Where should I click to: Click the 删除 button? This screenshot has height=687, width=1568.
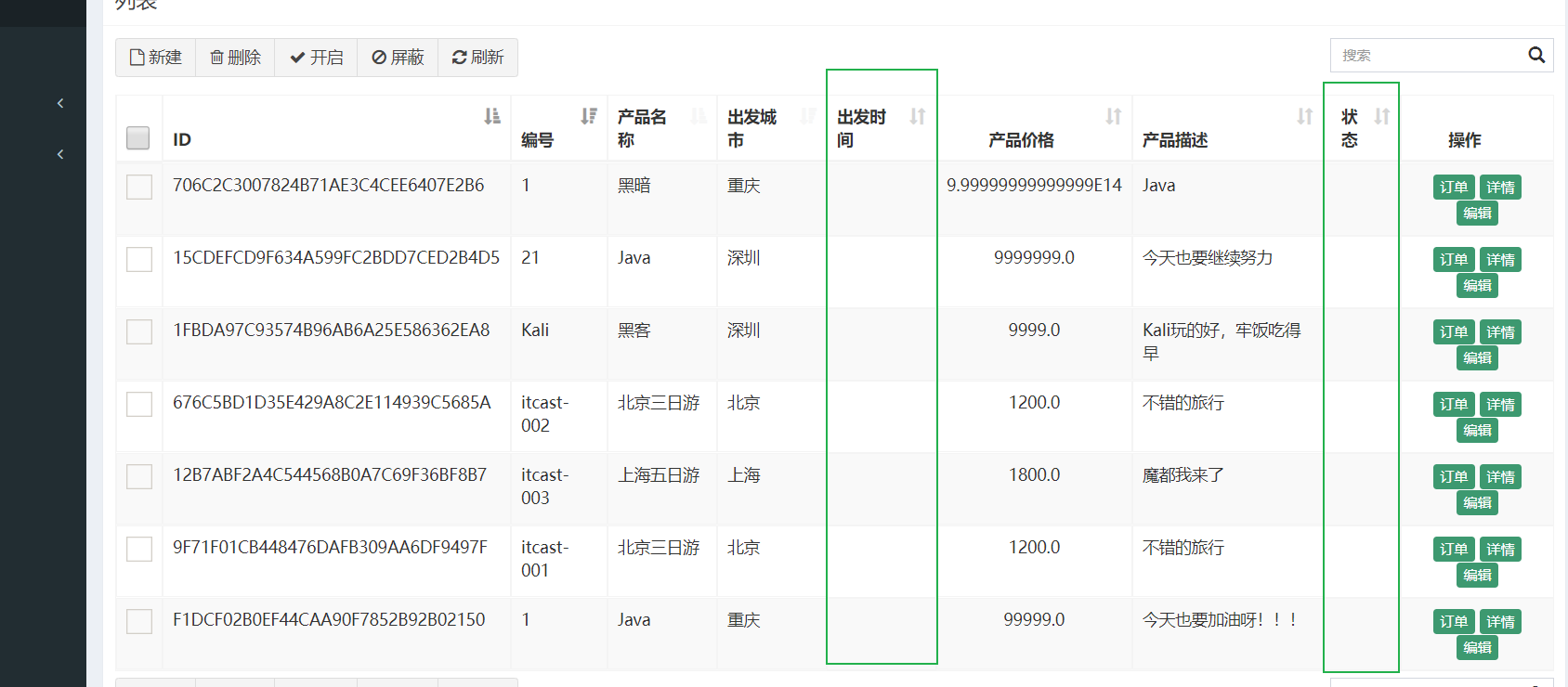click(235, 58)
